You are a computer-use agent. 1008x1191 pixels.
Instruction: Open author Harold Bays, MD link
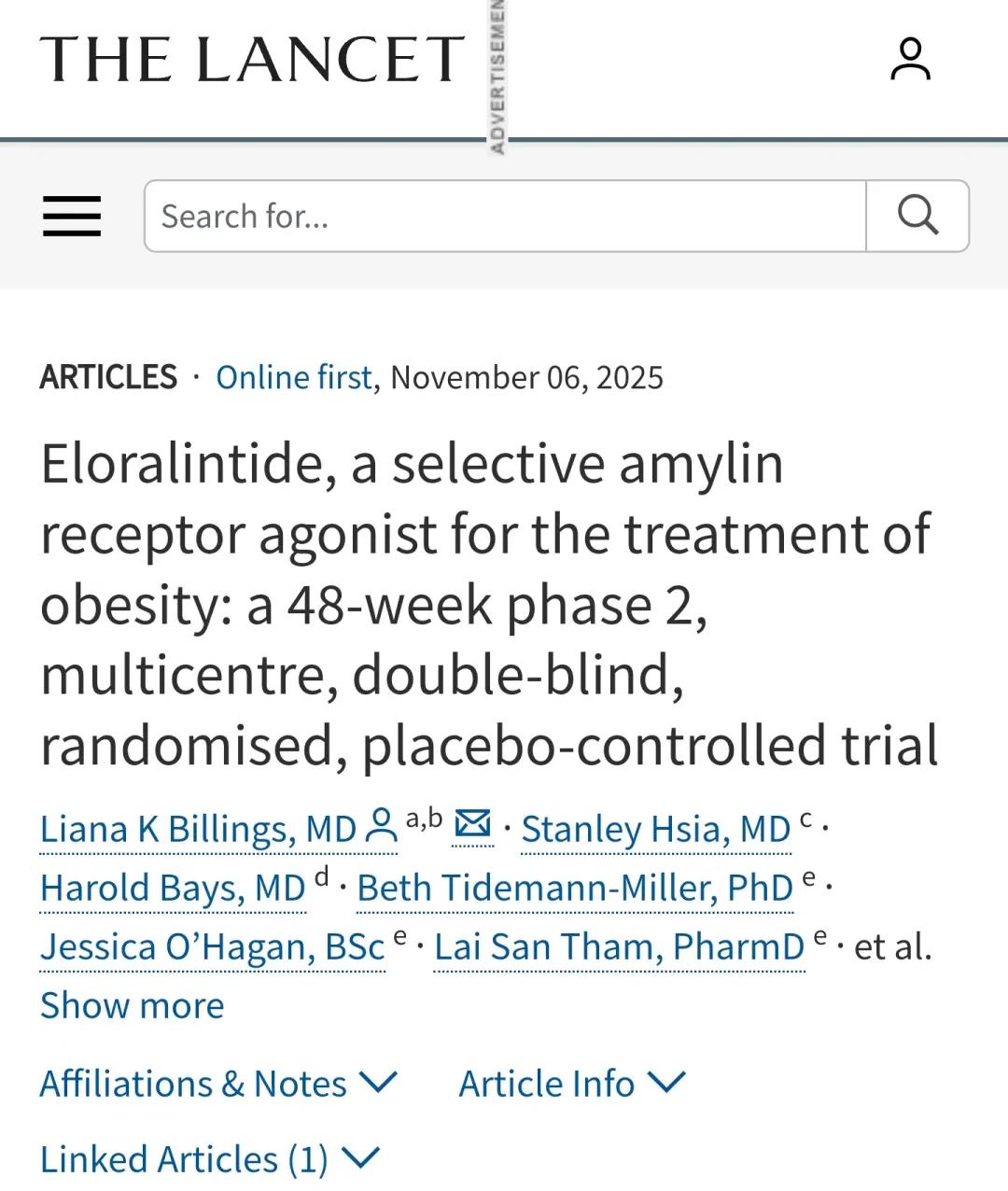(173, 888)
